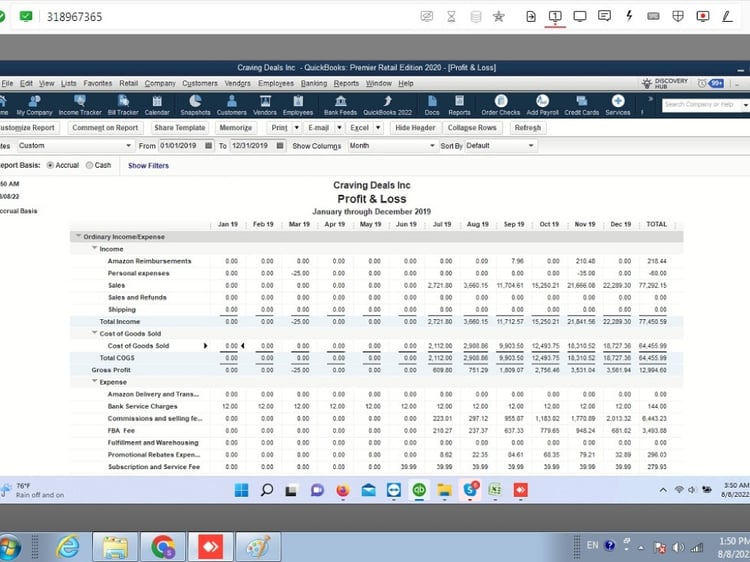Open the E-mail button dropdown arrow
The image size is (750, 562).
tap(339, 128)
